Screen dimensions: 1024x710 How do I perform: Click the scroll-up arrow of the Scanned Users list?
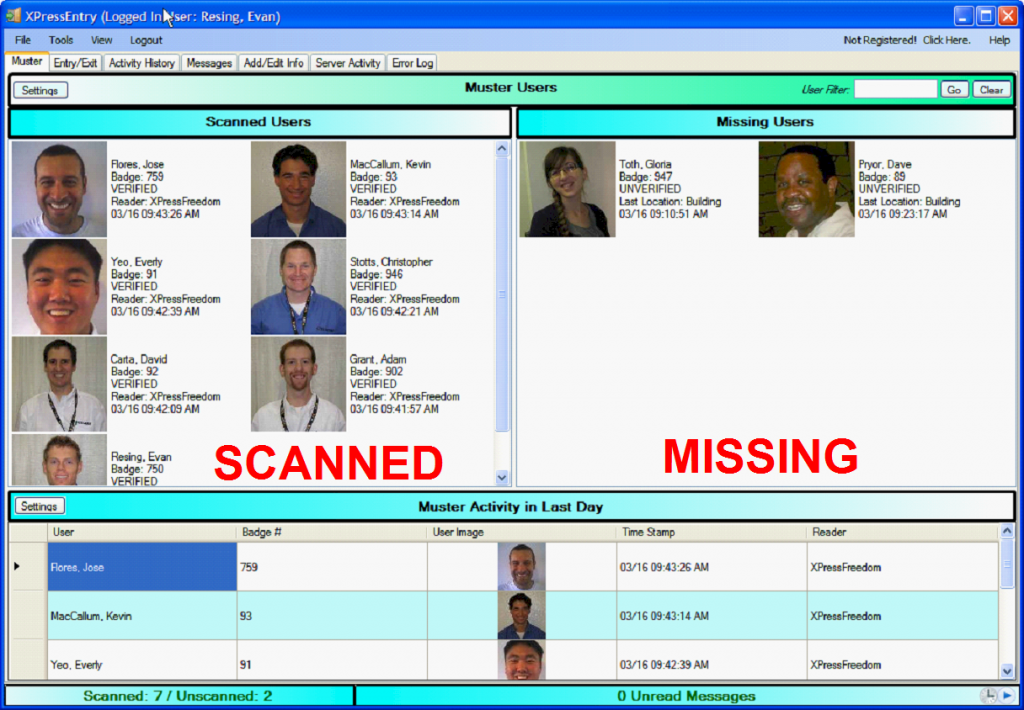coord(501,146)
